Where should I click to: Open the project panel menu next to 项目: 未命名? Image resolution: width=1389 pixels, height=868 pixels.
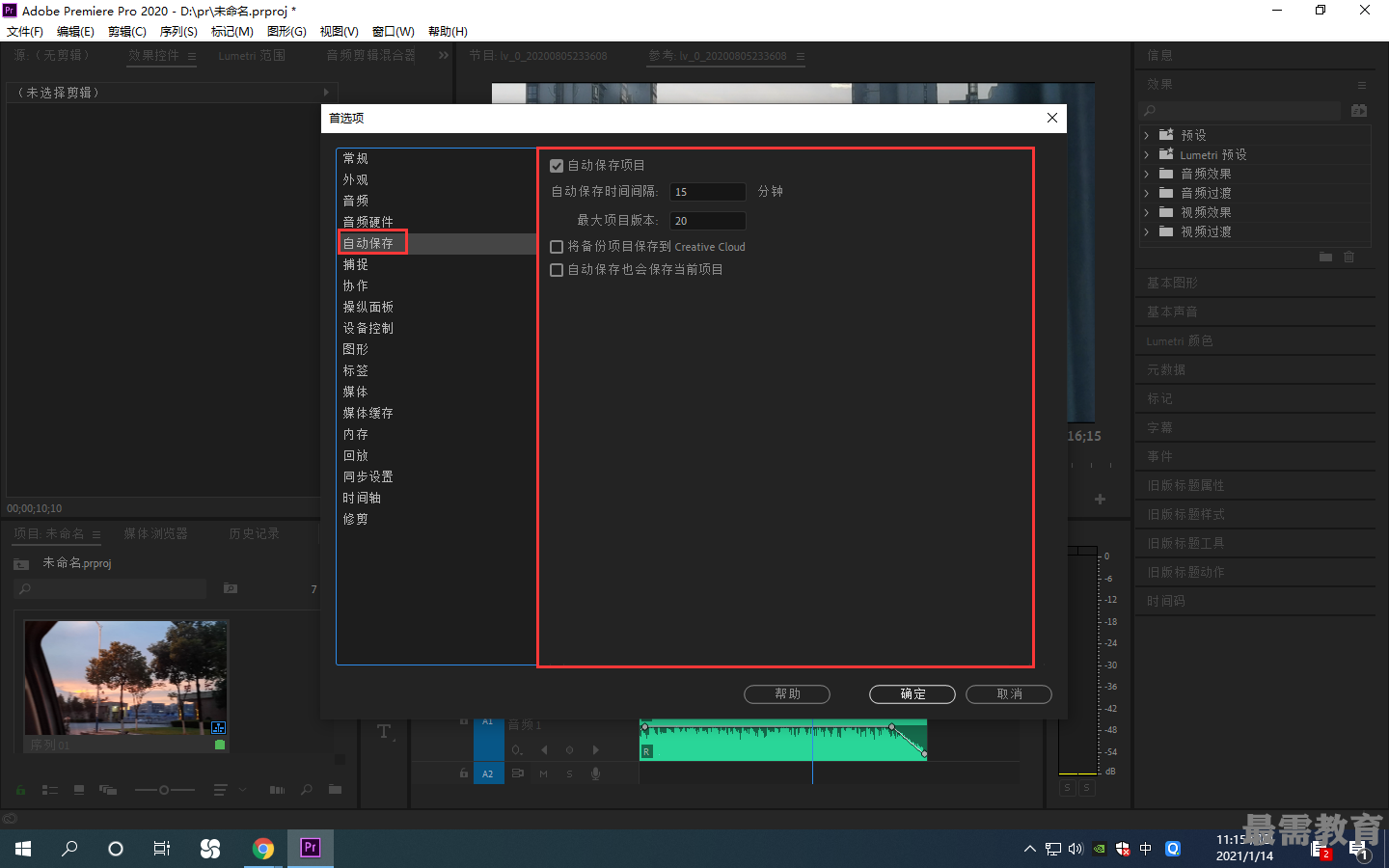click(96, 534)
